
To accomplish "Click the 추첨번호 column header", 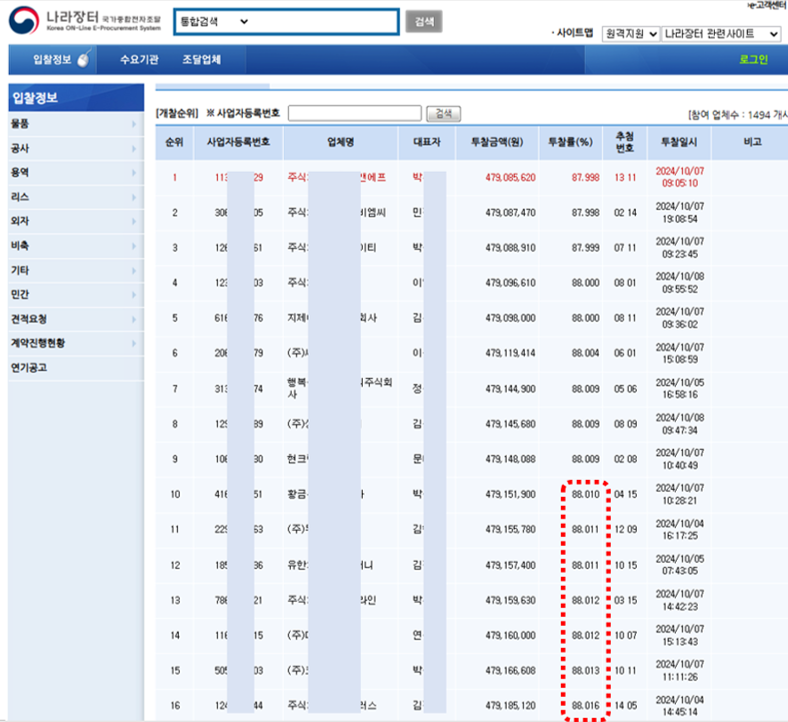I will click(x=625, y=142).
